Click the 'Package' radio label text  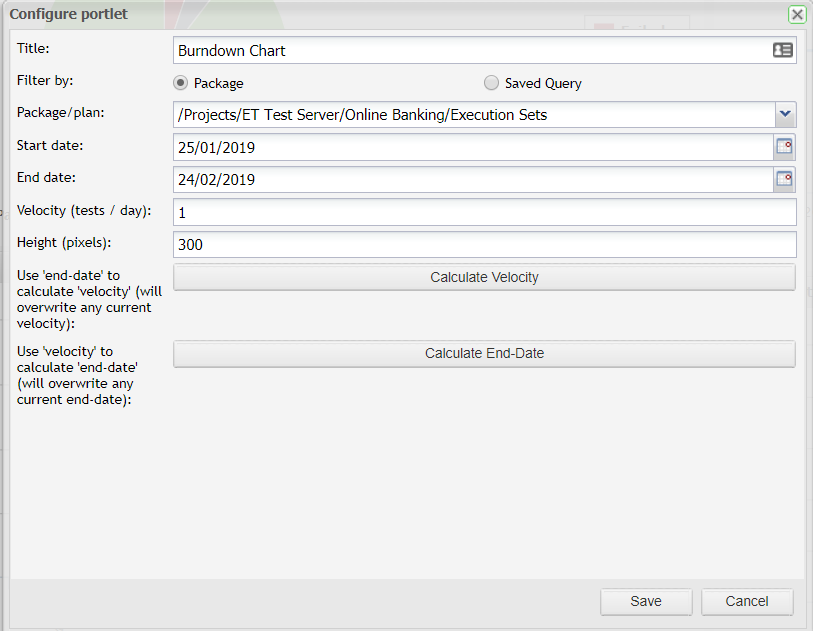tap(218, 84)
